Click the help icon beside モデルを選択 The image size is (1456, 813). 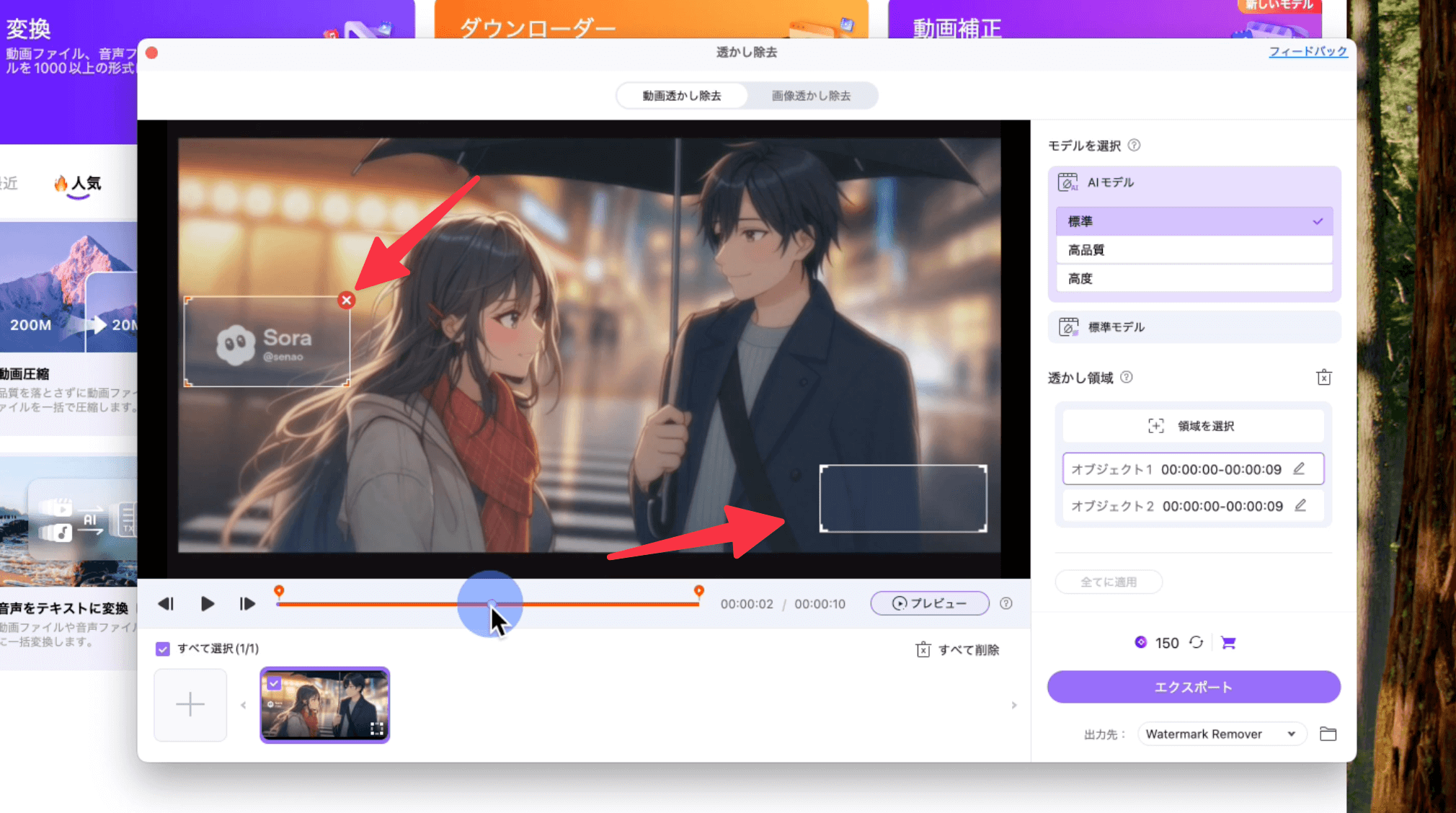tap(1135, 145)
